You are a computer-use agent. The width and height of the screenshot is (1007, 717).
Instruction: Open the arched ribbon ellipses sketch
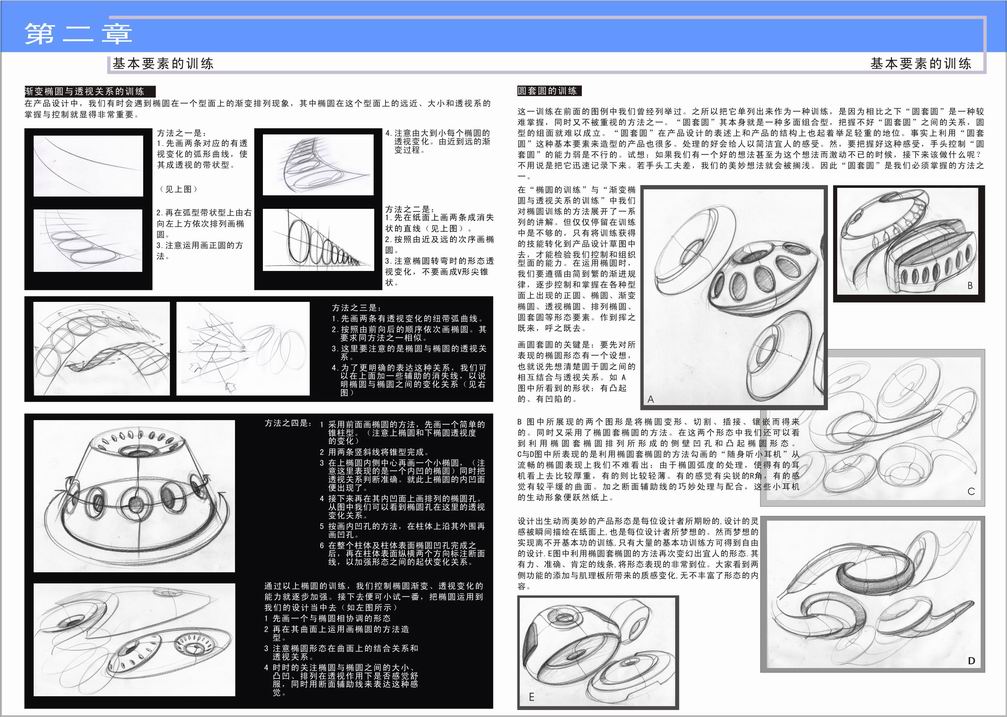101,349
